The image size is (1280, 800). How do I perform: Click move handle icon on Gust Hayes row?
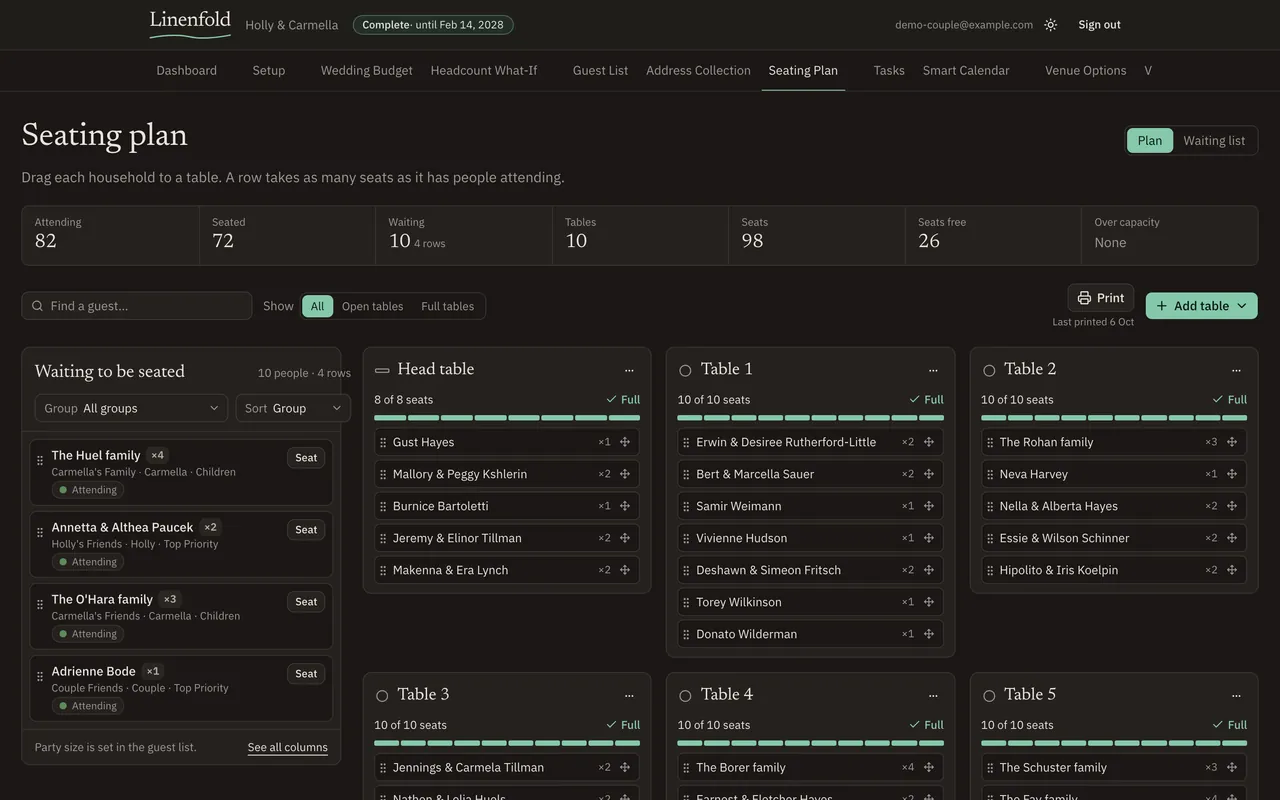pyautogui.click(x=625, y=442)
